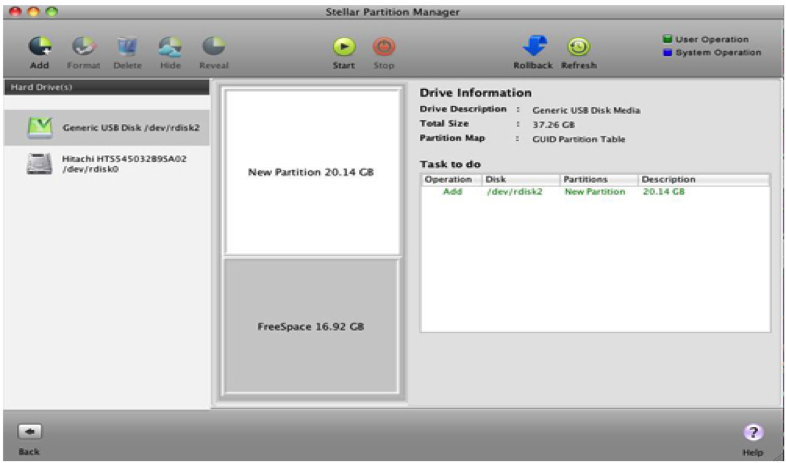This screenshot has width=786, height=463.
Task: Select the FreeSpace 16.92 GB block
Action: pos(311,326)
